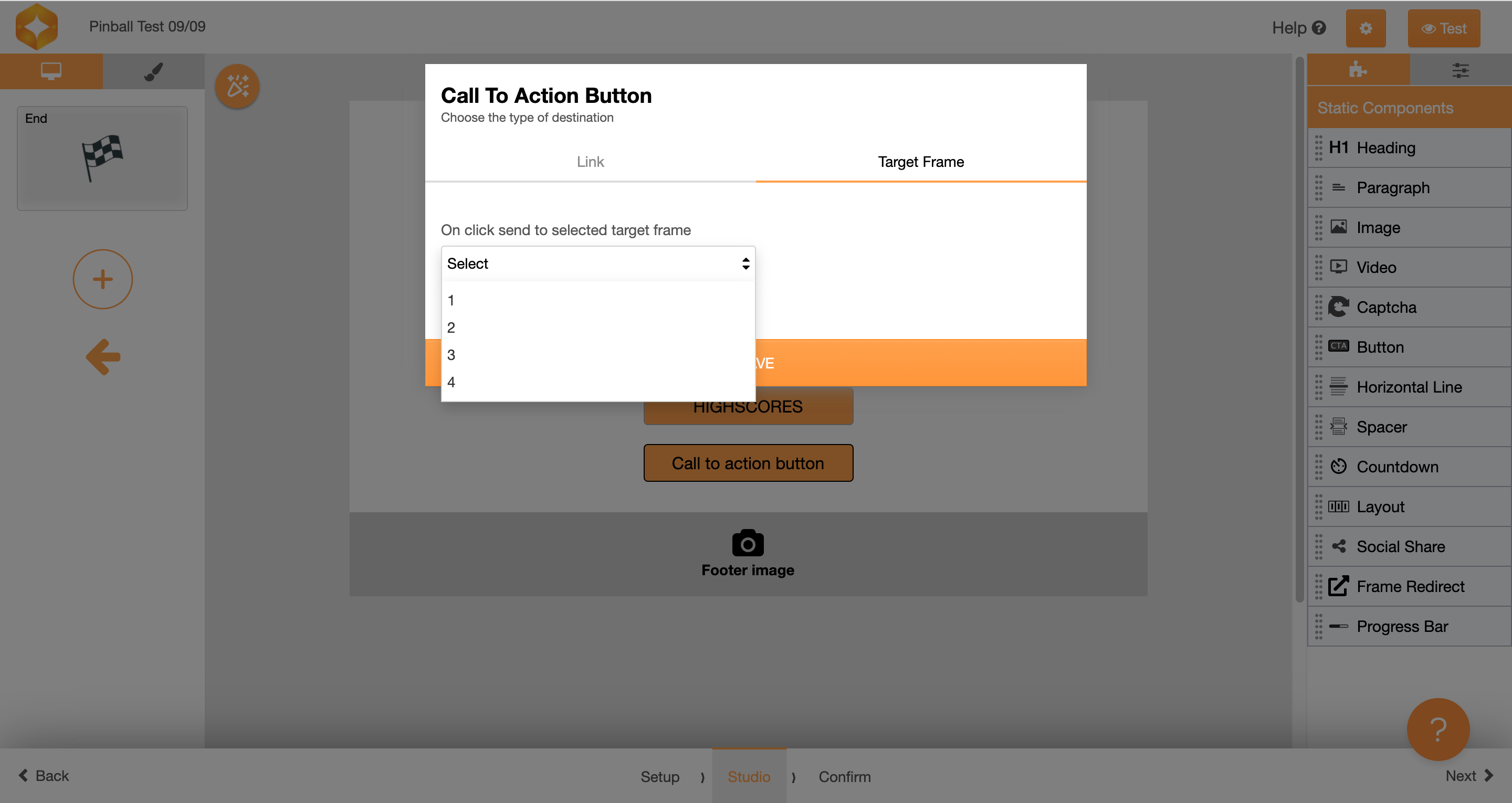Click the Footer image camera icon
This screenshot has height=803, width=1512.
[x=747, y=543]
